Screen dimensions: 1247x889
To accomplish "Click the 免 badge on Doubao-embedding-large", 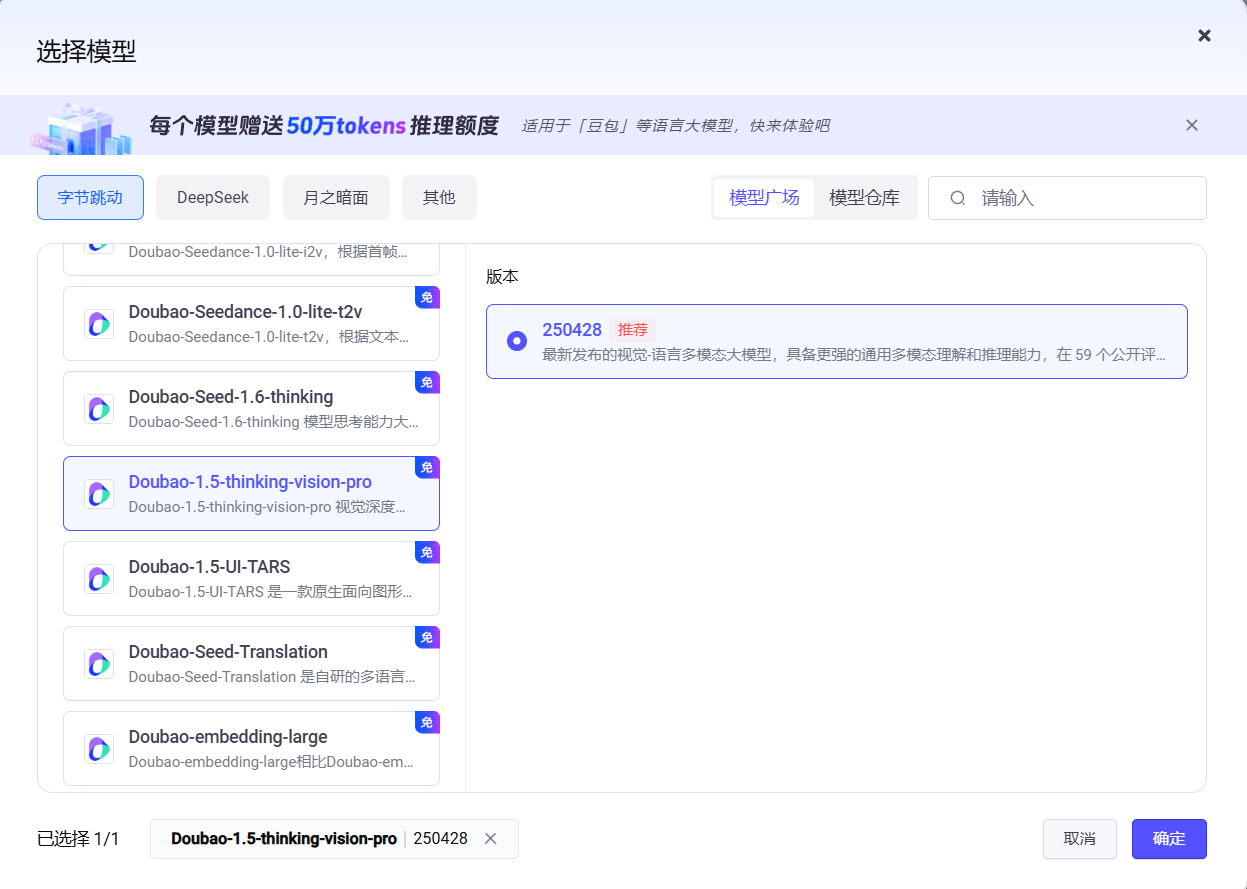I will (427, 723).
